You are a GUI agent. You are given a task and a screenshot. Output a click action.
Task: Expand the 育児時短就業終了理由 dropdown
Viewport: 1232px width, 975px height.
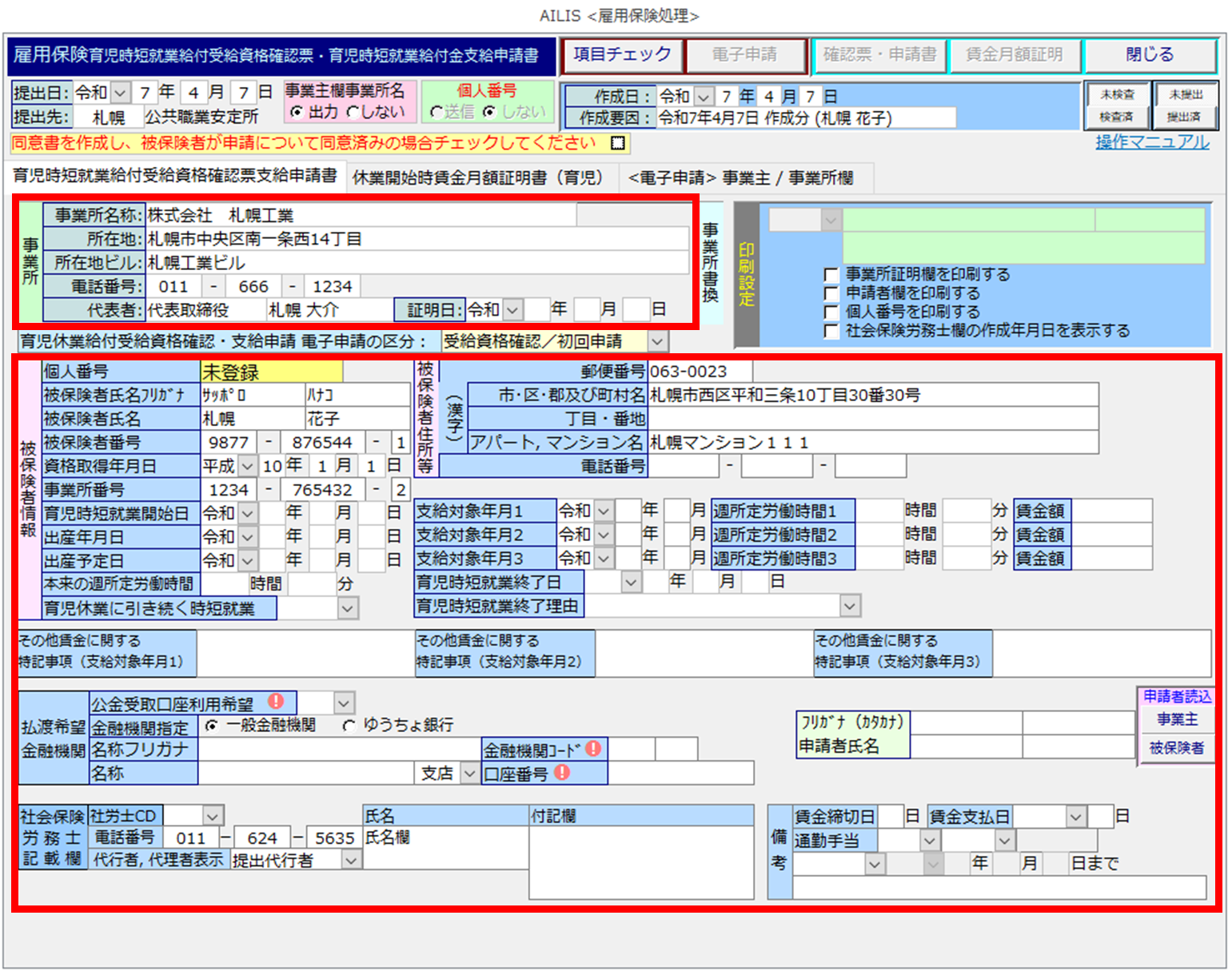click(849, 607)
